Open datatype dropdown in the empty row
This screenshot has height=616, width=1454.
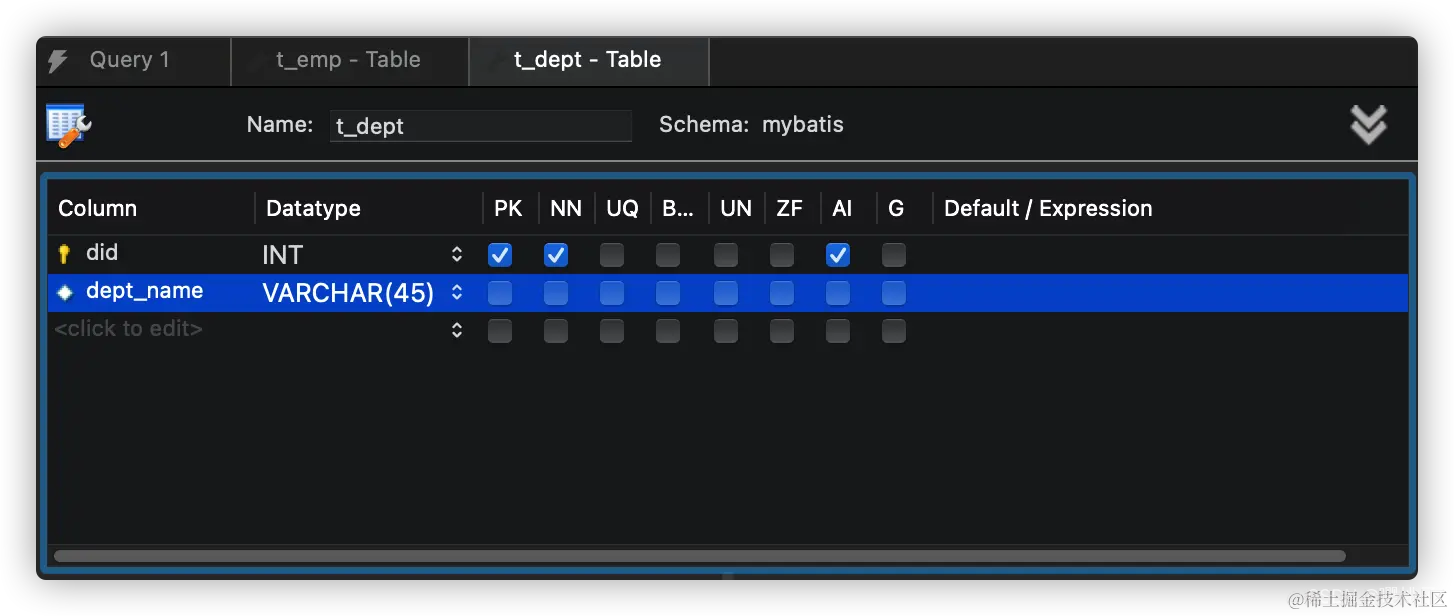point(457,330)
